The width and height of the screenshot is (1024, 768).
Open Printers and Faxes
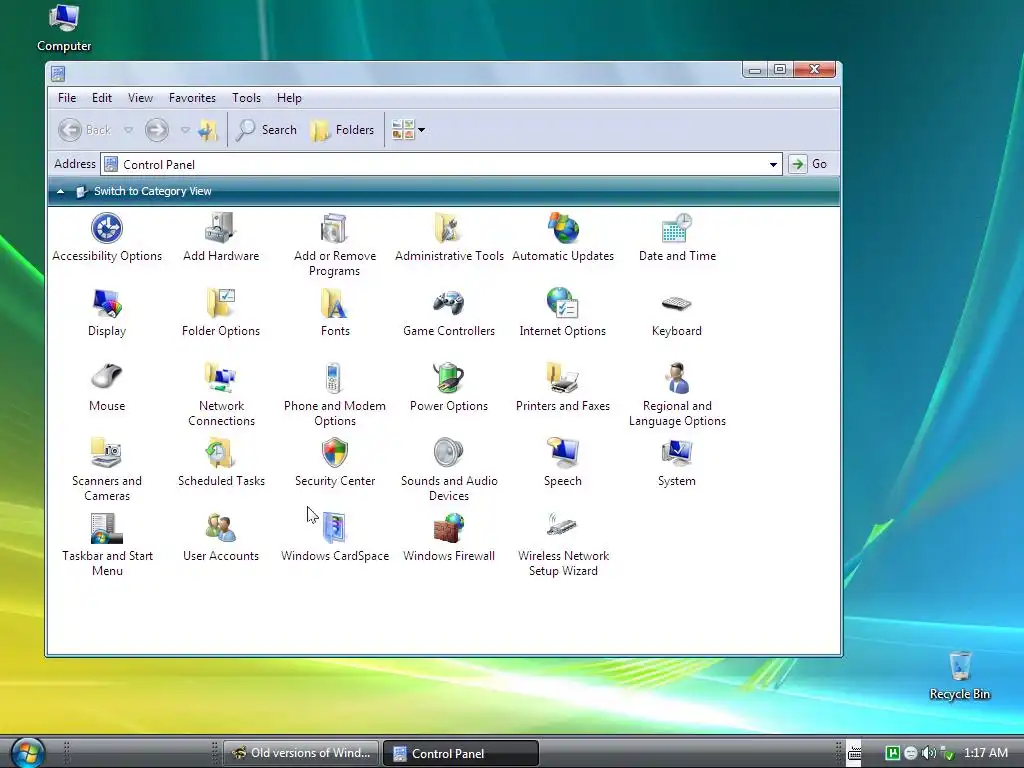tap(563, 388)
